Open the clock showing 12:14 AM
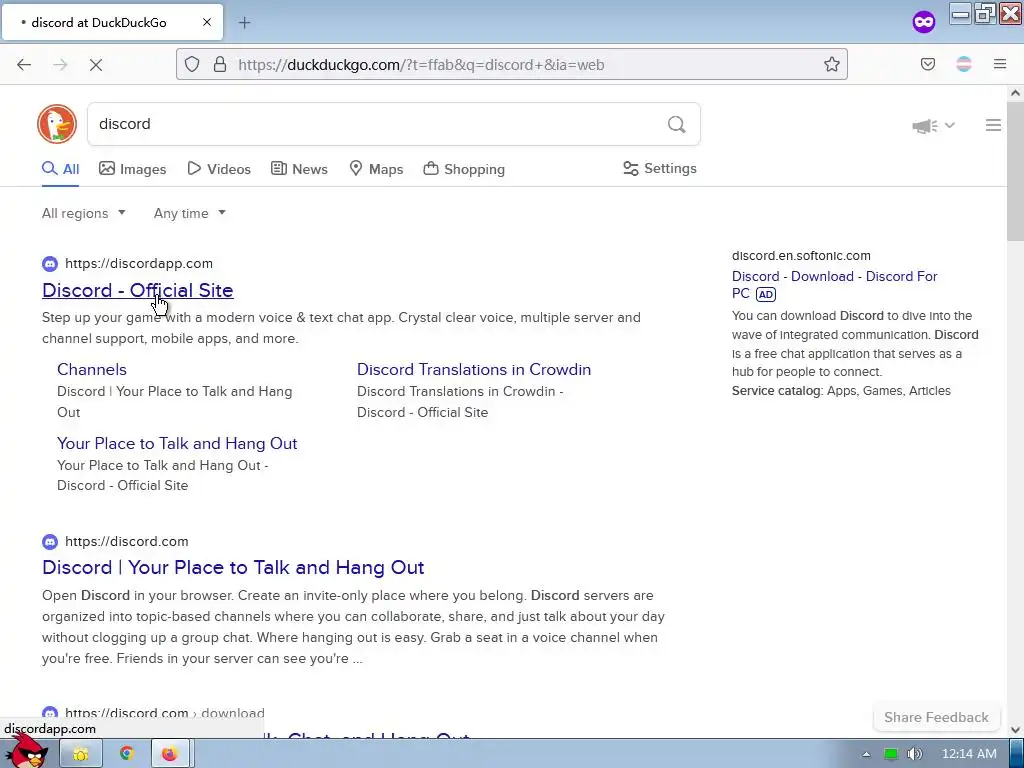1024x768 pixels. point(969,754)
